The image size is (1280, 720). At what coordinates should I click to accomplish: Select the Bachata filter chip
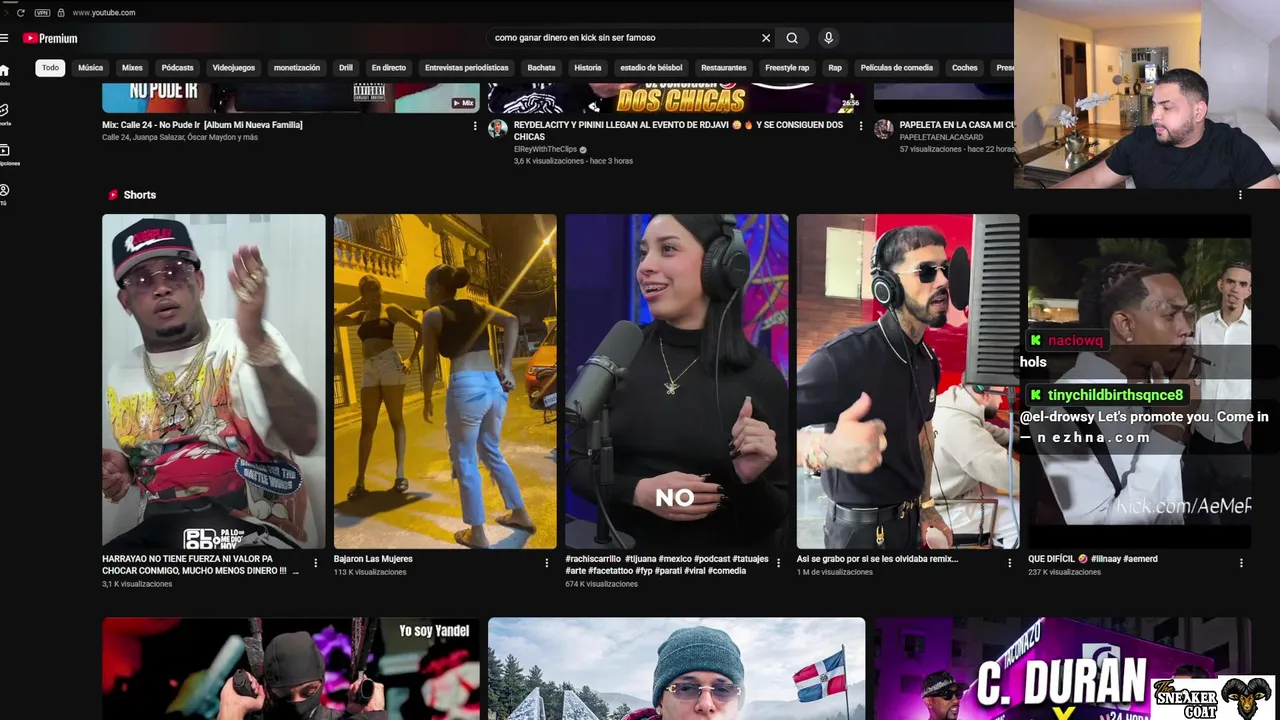tap(541, 68)
